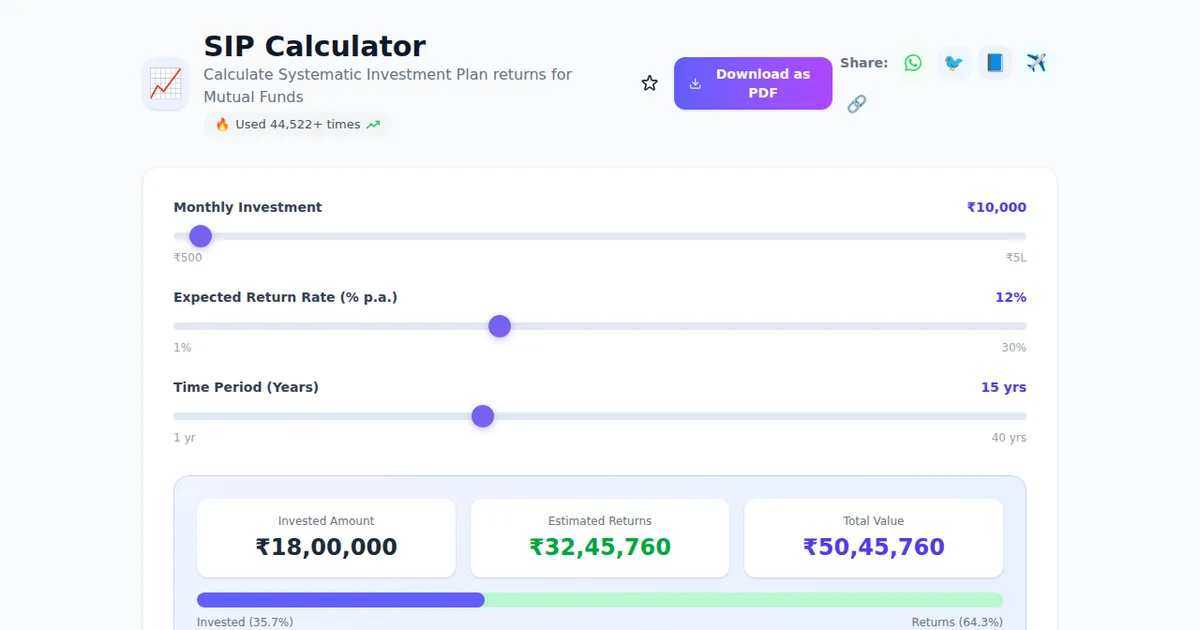Click the SIP chart logo icon

coord(165,84)
